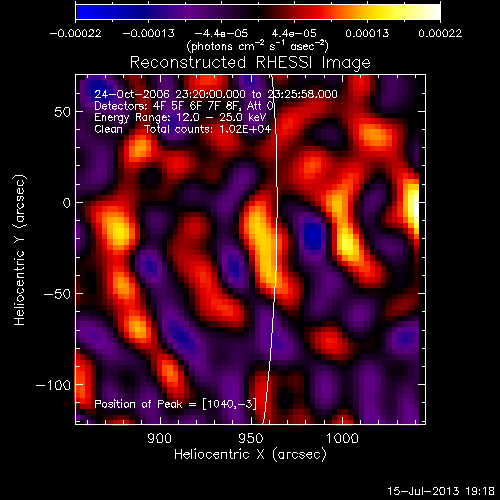
Task: Click the timestamp 15-Jul-2013 19:18
Action: (x=441, y=491)
